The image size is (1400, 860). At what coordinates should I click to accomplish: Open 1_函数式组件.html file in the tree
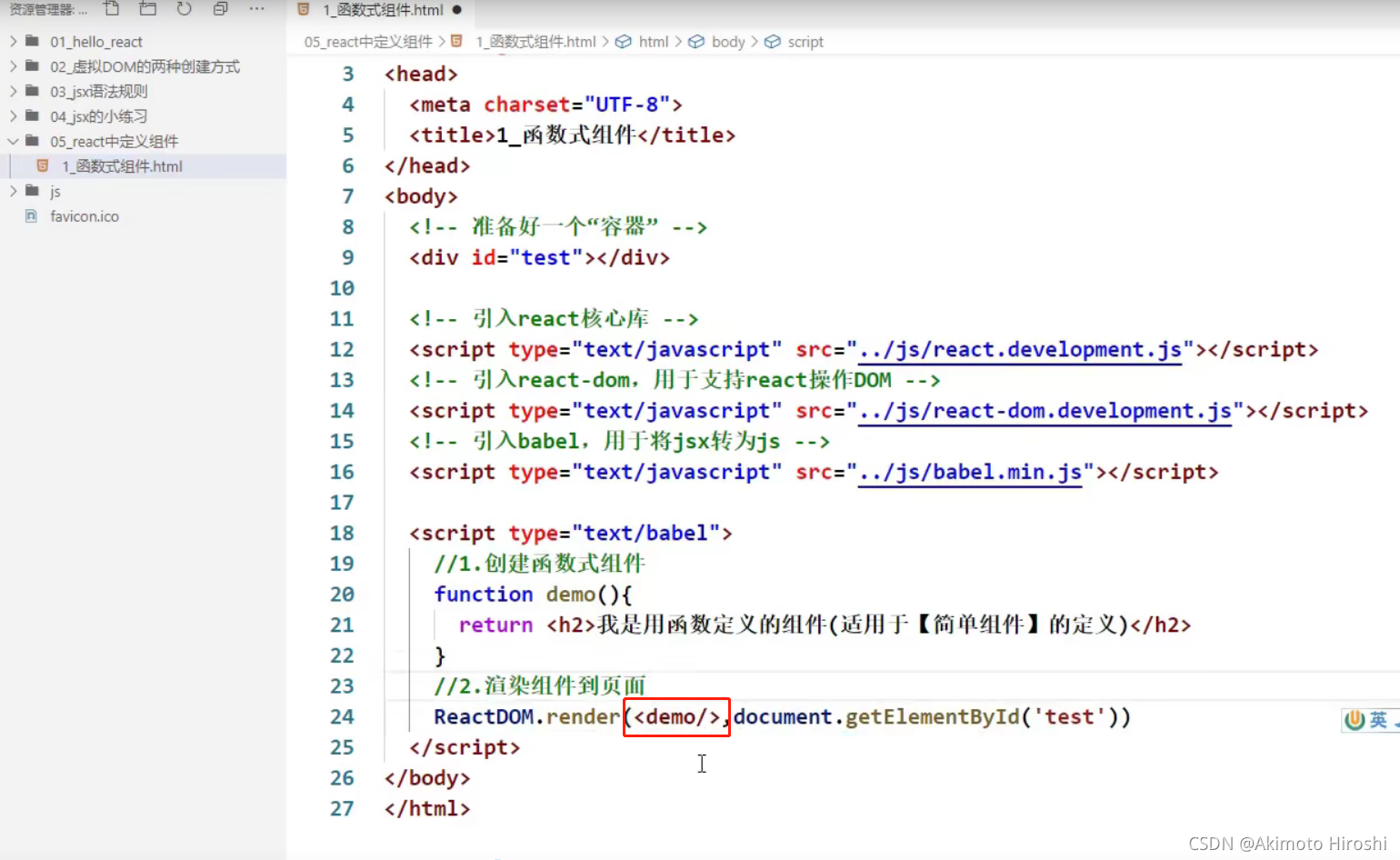click(122, 166)
